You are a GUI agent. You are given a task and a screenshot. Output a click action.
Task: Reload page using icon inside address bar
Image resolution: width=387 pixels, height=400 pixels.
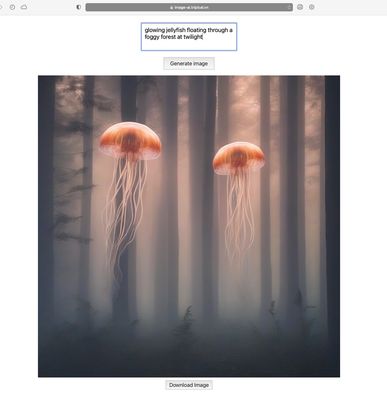(289, 7)
